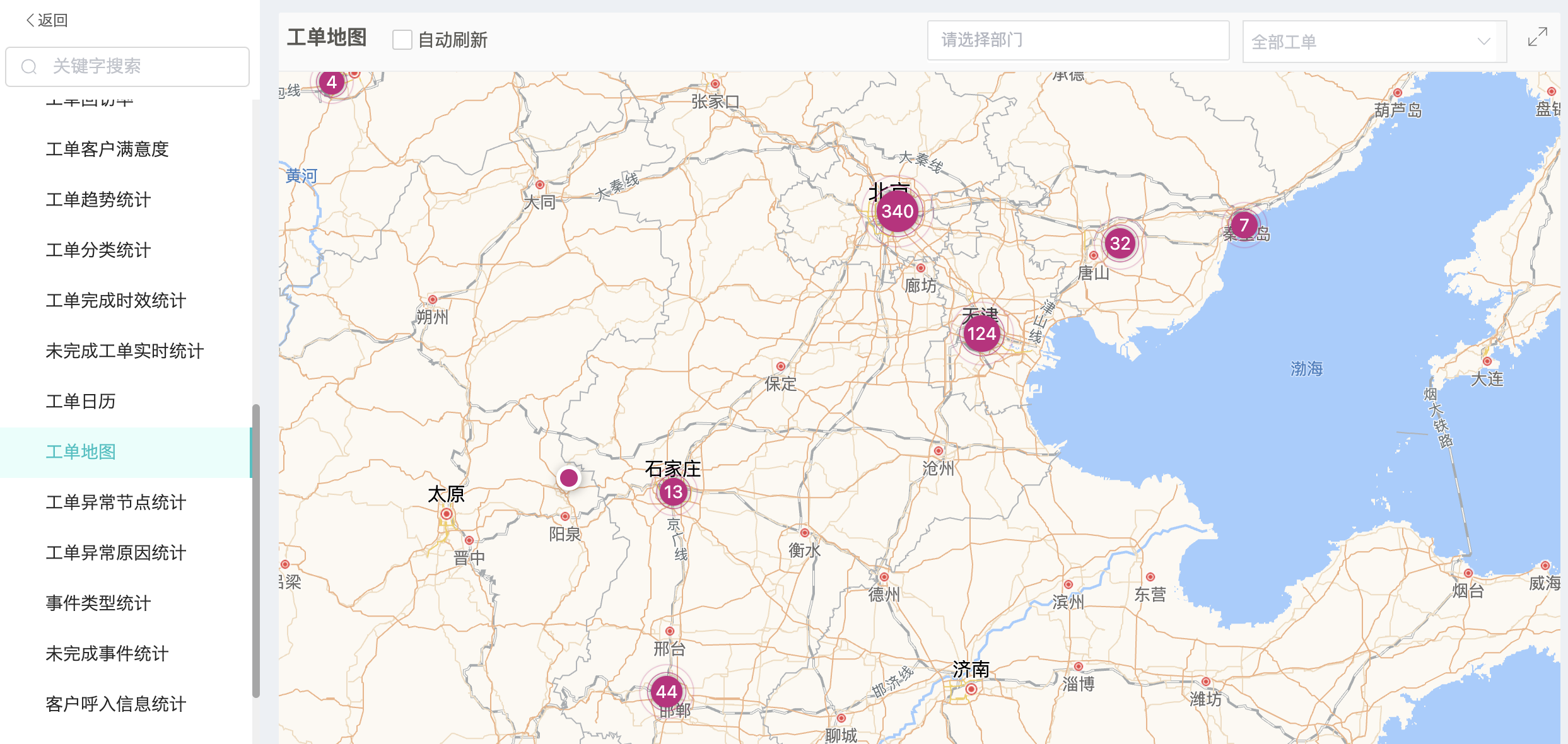Open 未完成事件统计 menu item
The height and width of the screenshot is (744, 1568).
[x=126, y=654]
